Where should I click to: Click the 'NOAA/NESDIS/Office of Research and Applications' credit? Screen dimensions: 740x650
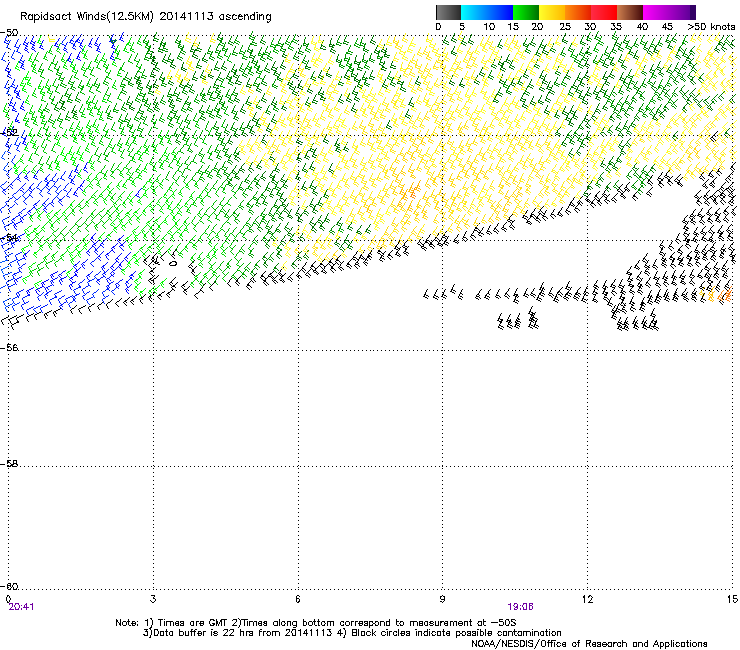click(589, 643)
